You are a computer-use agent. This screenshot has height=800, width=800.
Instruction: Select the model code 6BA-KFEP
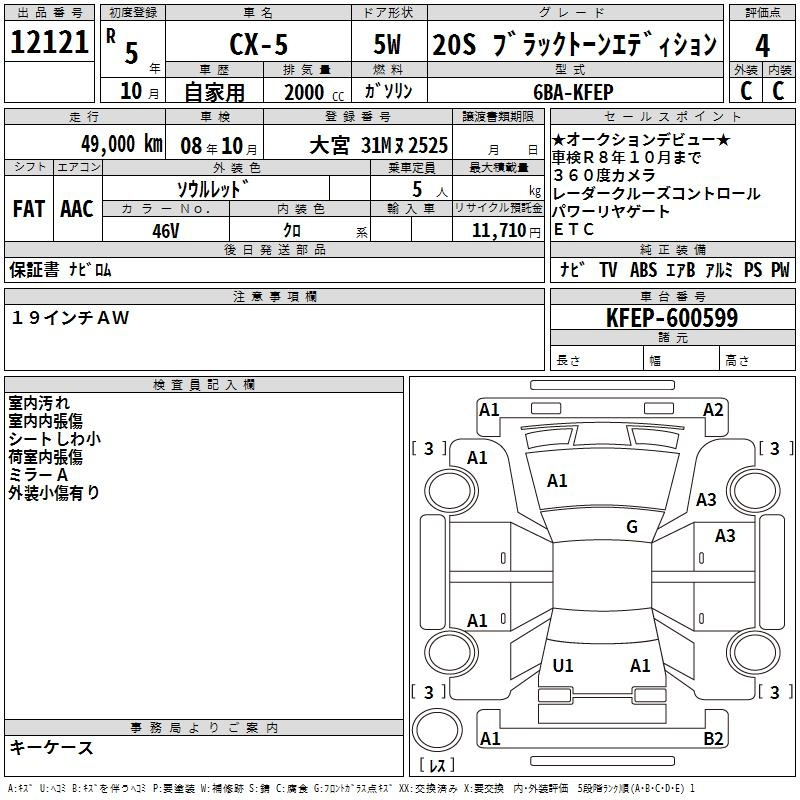point(573,92)
